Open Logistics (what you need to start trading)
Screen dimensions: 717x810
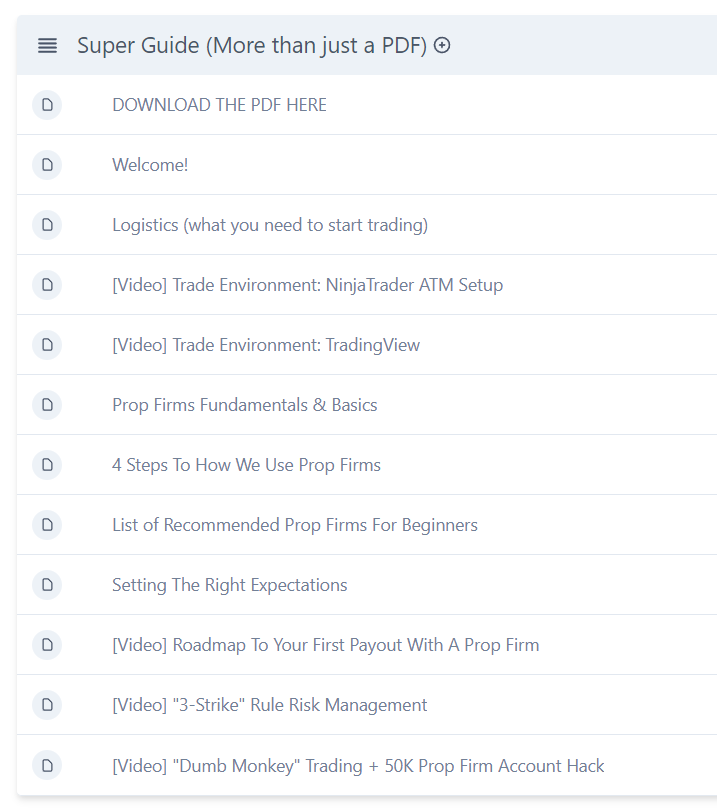[x=270, y=225]
